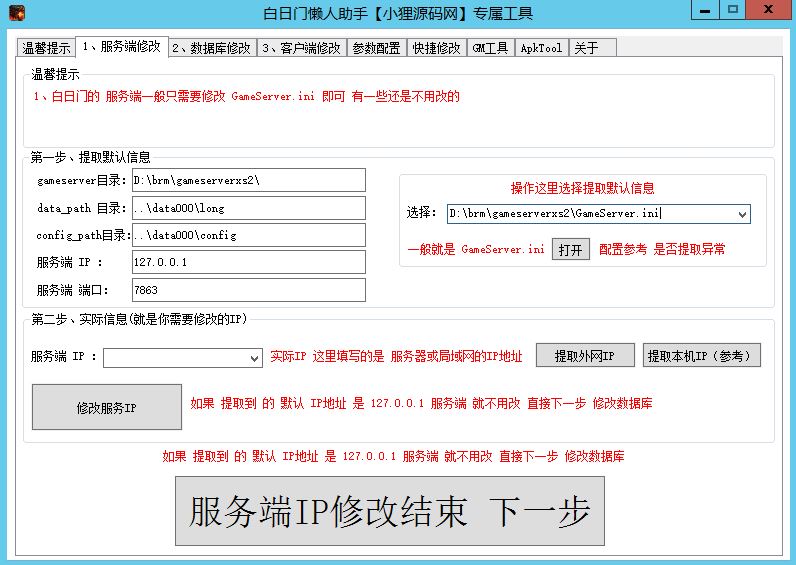Screen dimensions: 796x565
Task: Switch to the GM工具 tab
Action: tap(490, 48)
